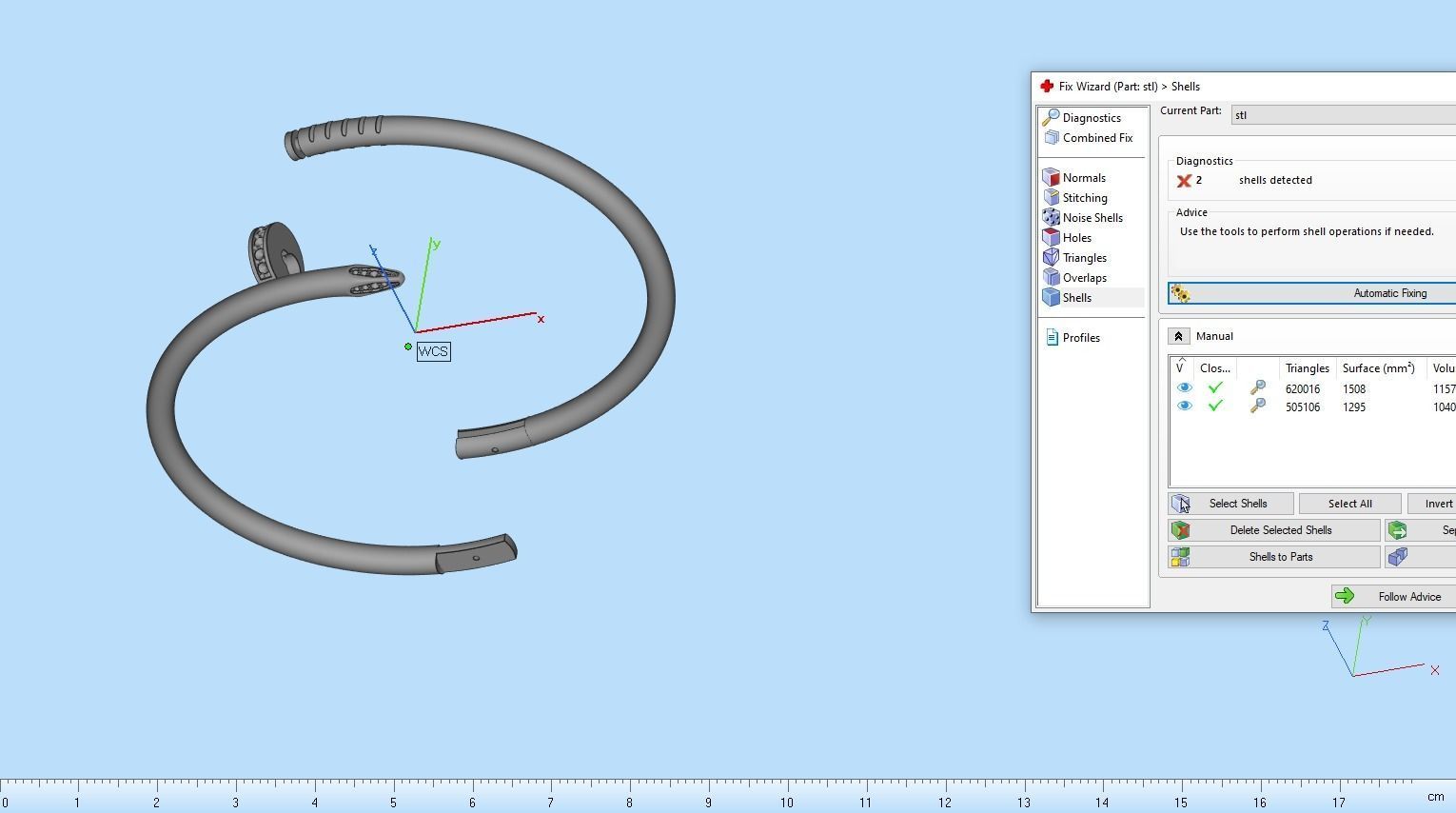The height and width of the screenshot is (813, 1456).
Task: Open the Diagnostics page
Action: click(x=1091, y=118)
